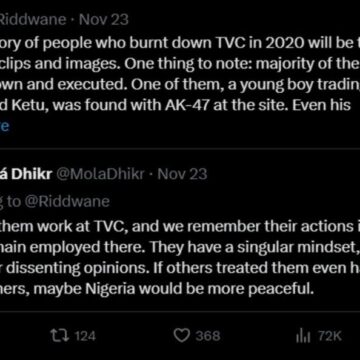Image resolution: width=360 pixels, height=360 pixels.
Task: Open tweet line about burnt down TVC
Action: (x=180, y=41)
